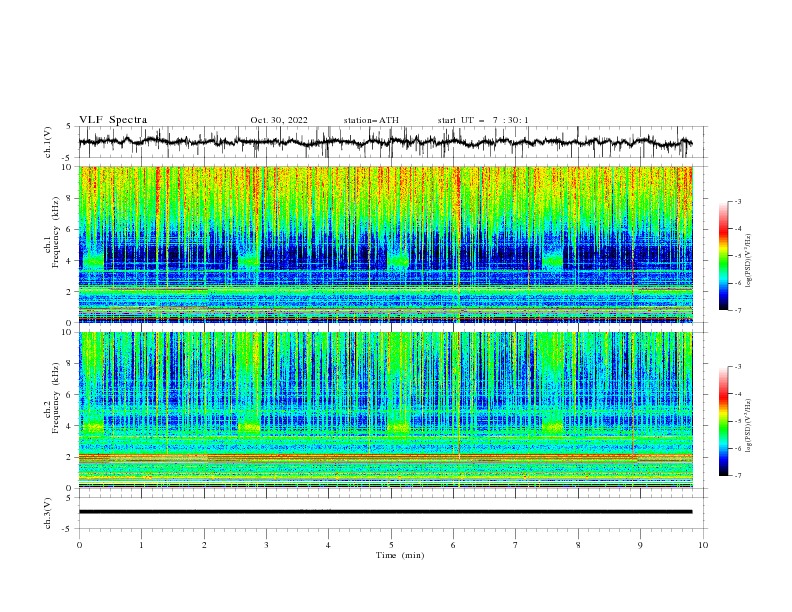Click the ch.1 "Frequency (kHz)" axis title
792x612 pixels.
pyautogui.click(x=56, y=233)
